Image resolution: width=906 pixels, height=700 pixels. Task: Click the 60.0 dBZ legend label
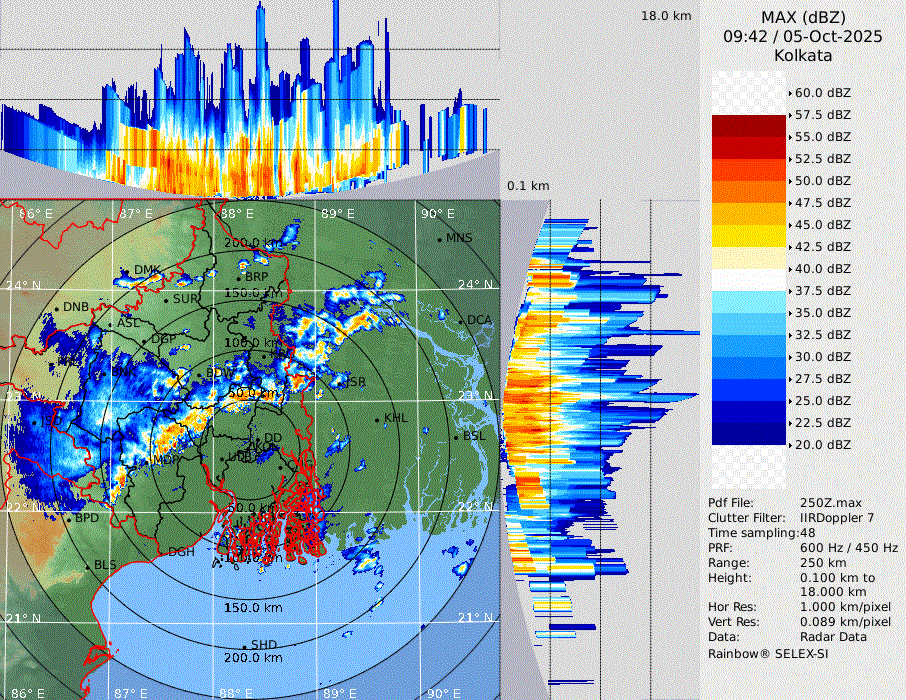[822, 93]
